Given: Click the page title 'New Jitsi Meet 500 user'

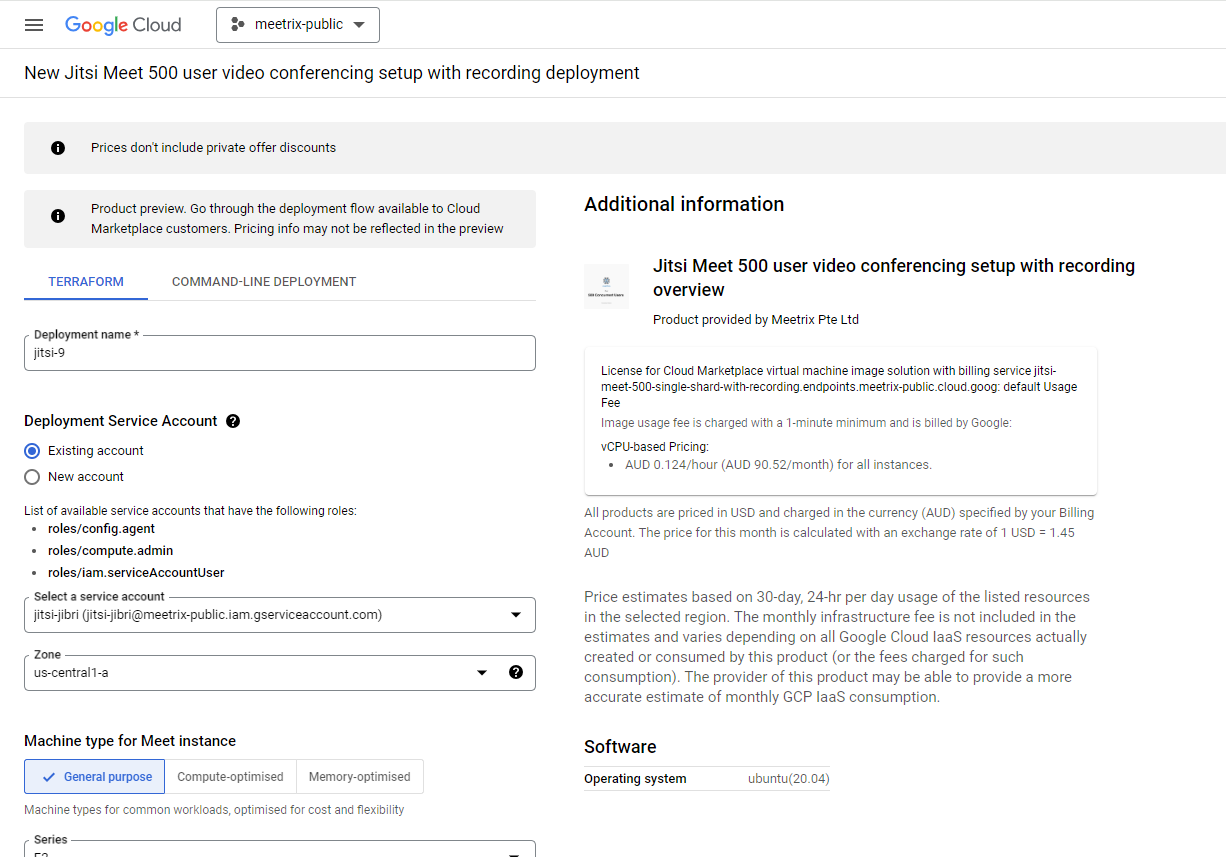Looking at the screenshot, I should click(x=332, y=73).
